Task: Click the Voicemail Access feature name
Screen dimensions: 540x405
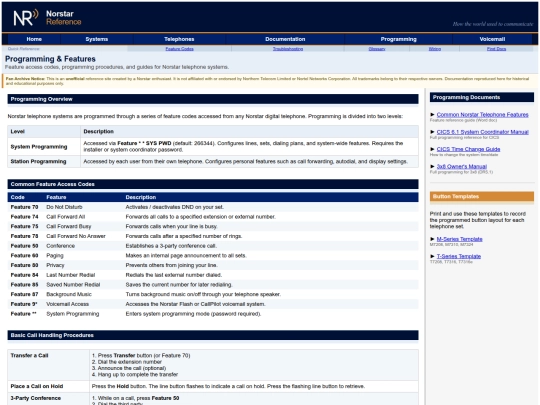Action: (x=68, y=304)
